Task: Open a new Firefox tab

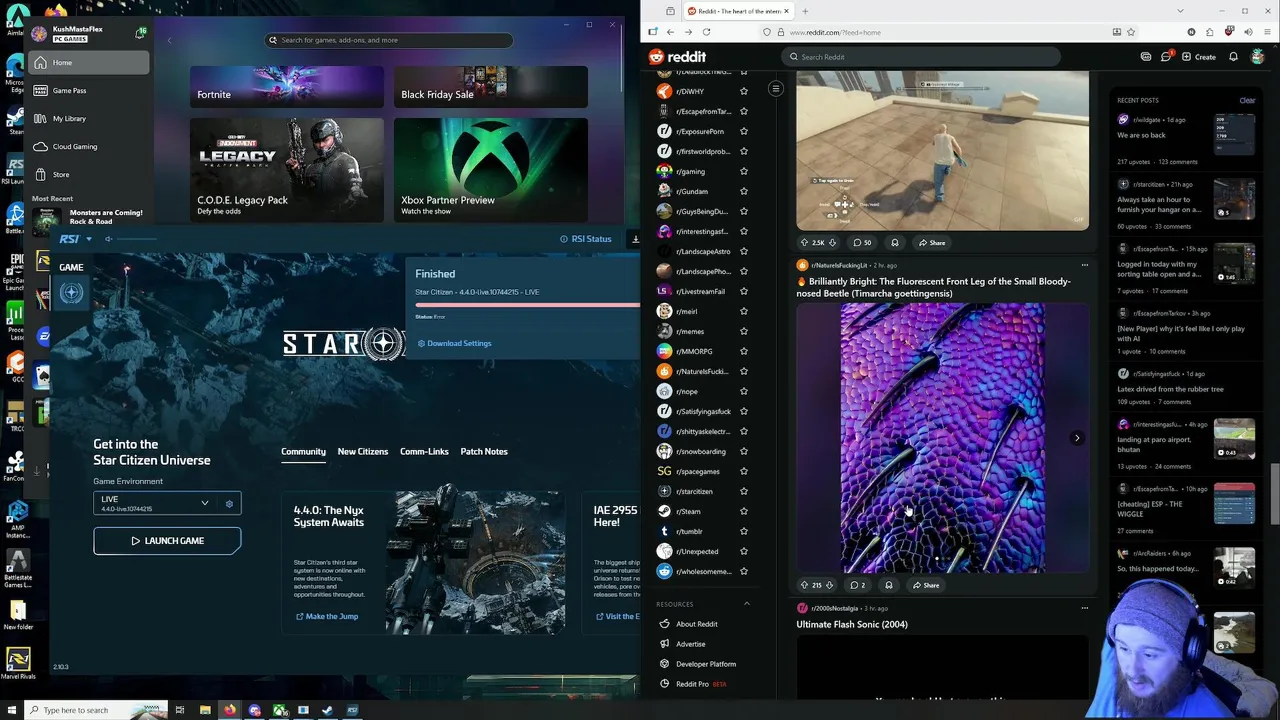Action: [805, 11]
